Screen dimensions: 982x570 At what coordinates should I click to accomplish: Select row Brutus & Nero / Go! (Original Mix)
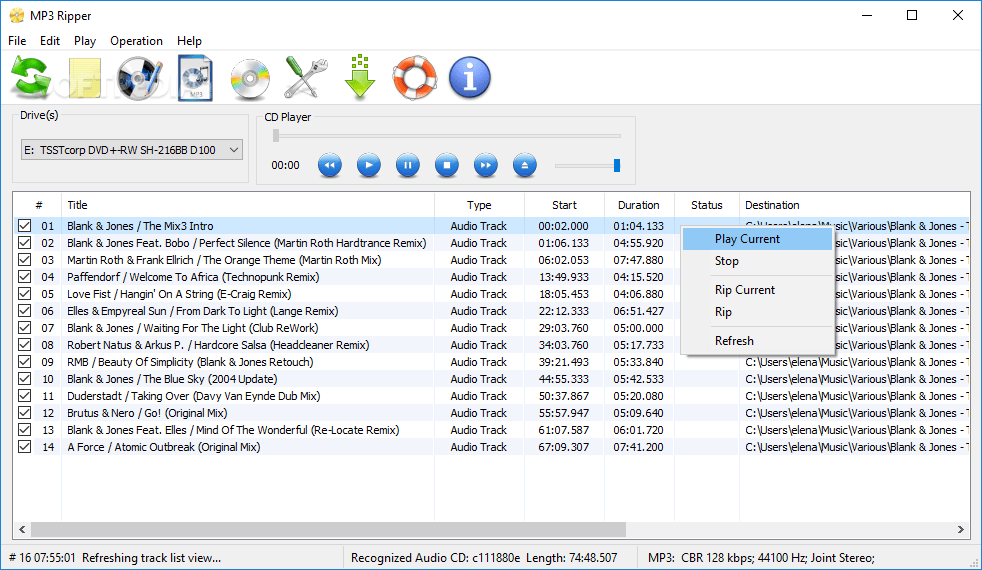tap(492, 413)
